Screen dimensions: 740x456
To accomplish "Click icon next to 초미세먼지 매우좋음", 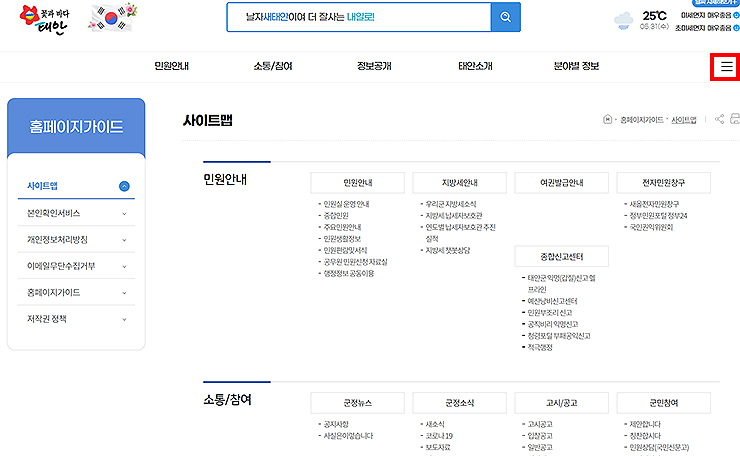I will click(x=736, y=28).
